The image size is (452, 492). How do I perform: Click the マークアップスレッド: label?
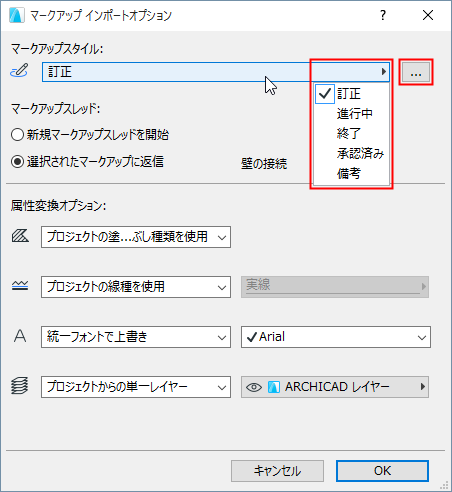[x=56, y=109]
